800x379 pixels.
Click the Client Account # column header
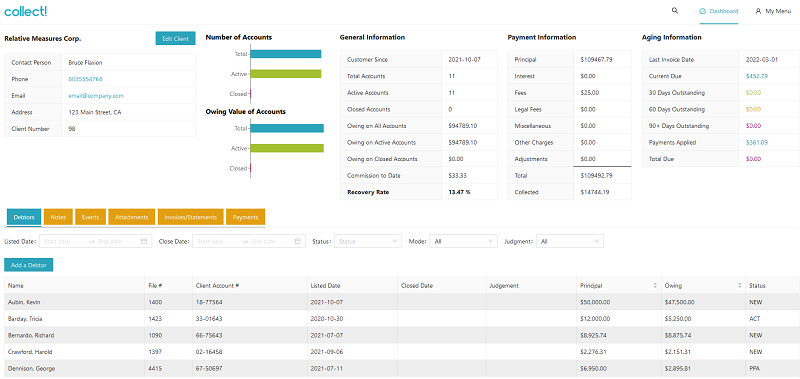[249, 286]
